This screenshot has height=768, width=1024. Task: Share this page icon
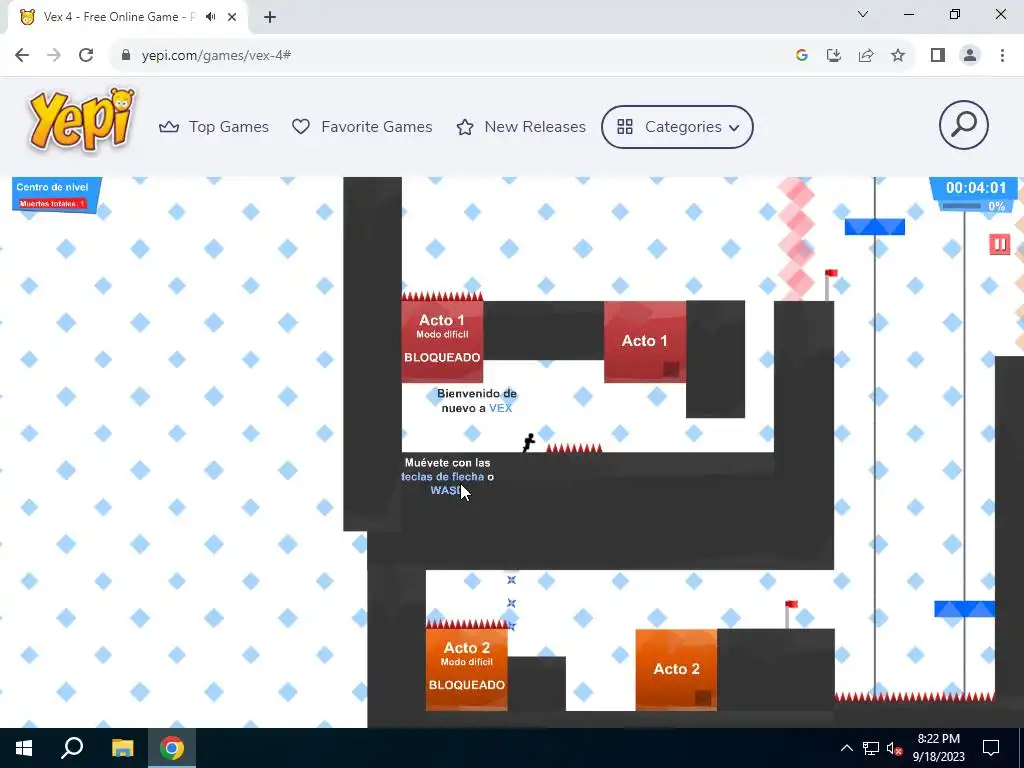pos(866,56)
